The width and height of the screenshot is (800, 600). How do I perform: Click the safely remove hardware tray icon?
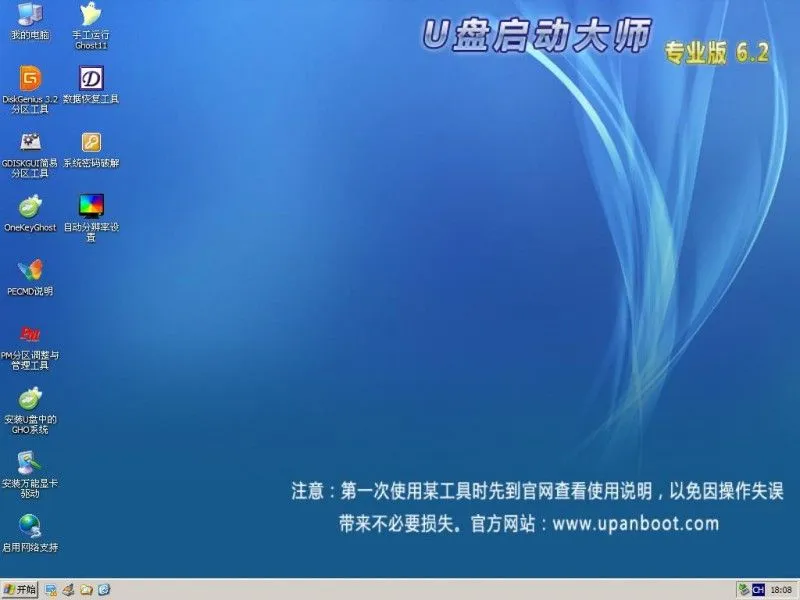[742, 589]
